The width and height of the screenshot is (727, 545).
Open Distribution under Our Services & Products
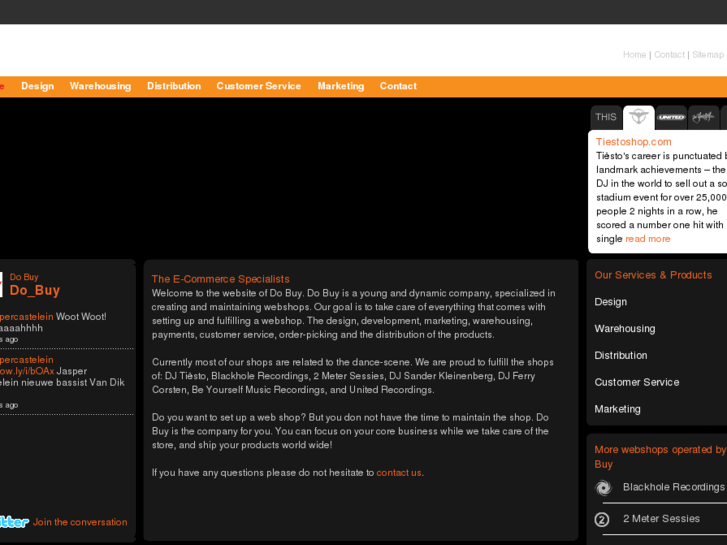point(621,356)
